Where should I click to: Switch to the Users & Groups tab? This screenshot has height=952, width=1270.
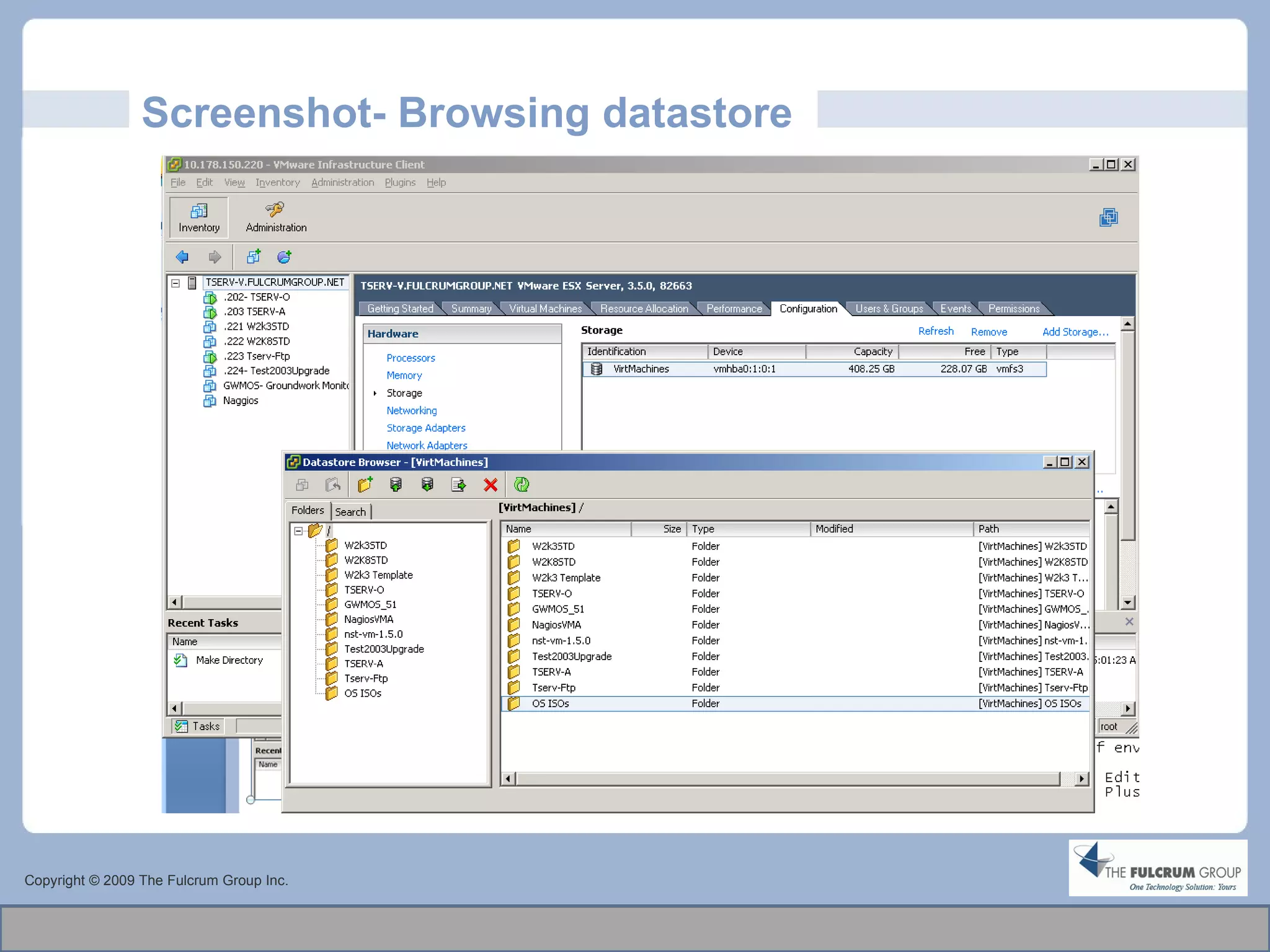coord(889,309)
